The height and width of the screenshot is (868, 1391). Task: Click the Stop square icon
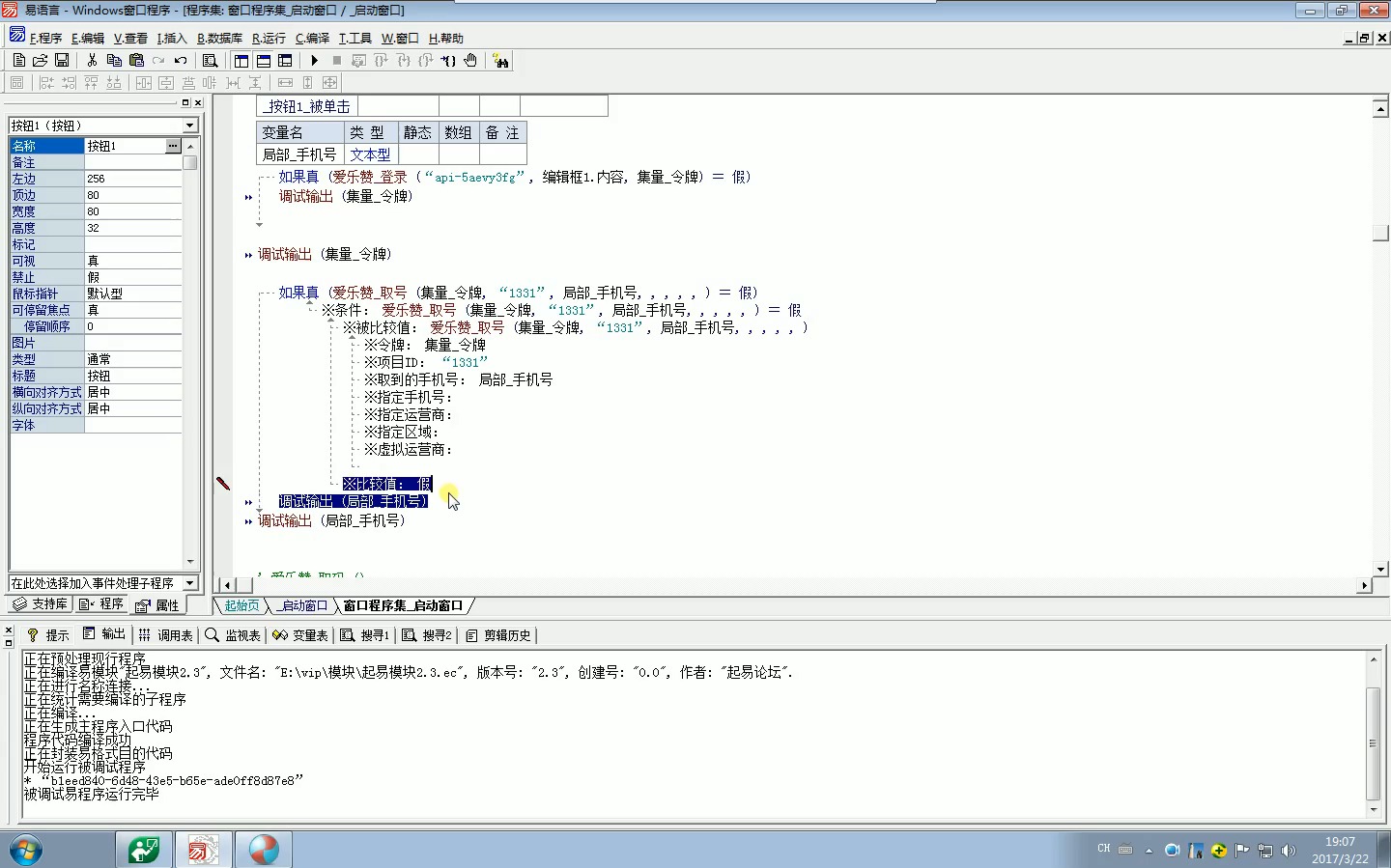pos(336,60)
